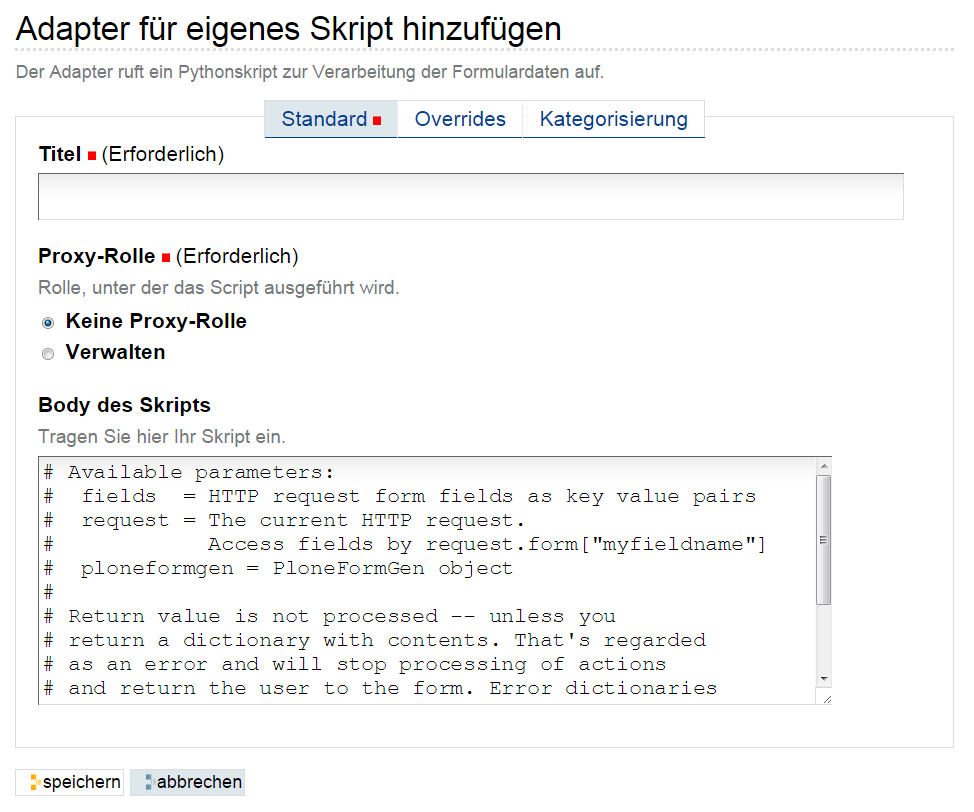Click the '# Available parameters:' line
The width and height of the screenshot is (974, 812).
pos(189,472)
